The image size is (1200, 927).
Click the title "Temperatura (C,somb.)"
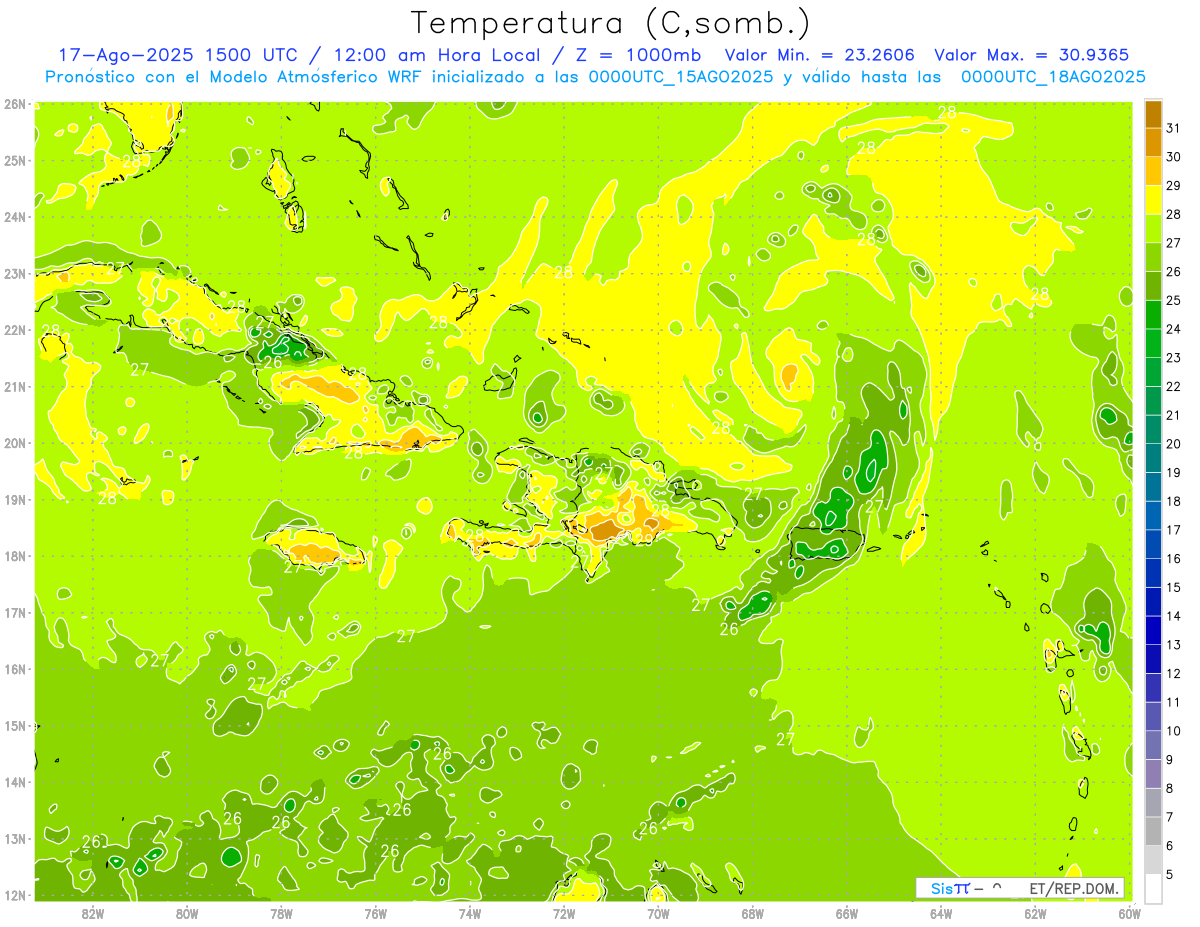click(611, 23)
